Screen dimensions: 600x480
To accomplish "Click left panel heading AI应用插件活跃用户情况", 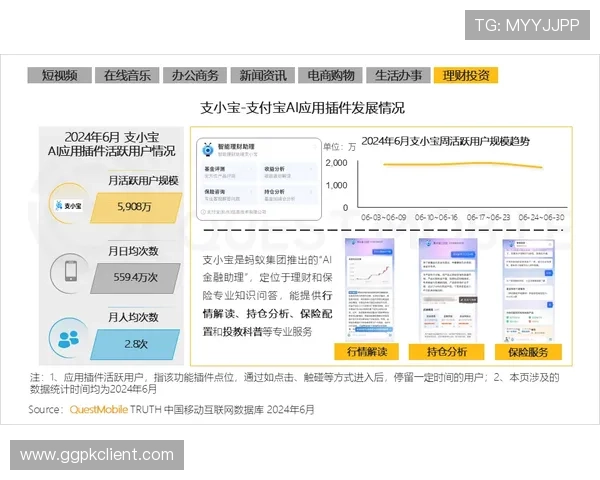I will (x=111, y=151).
